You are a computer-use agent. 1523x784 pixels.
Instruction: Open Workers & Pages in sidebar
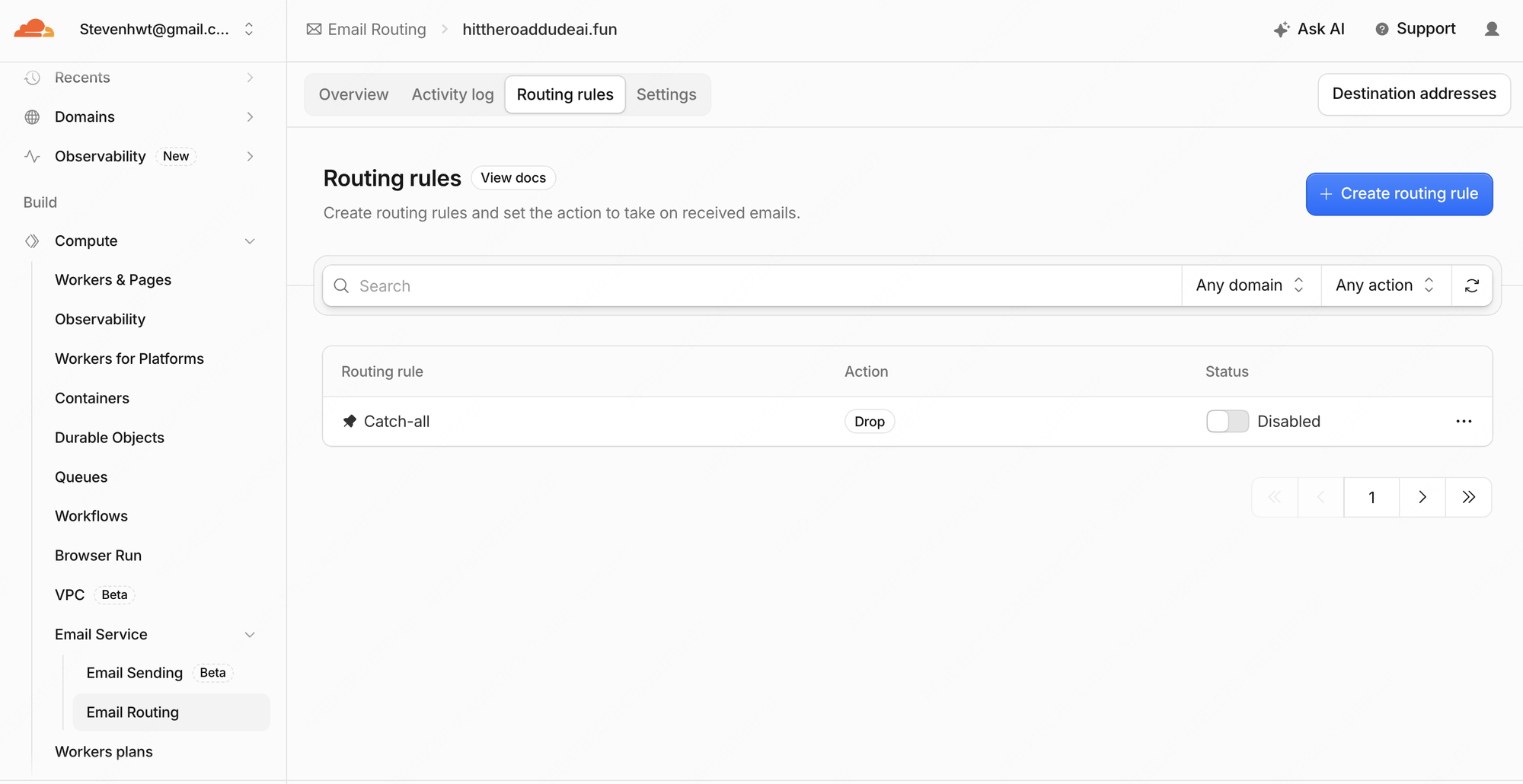tap(113, 280)
